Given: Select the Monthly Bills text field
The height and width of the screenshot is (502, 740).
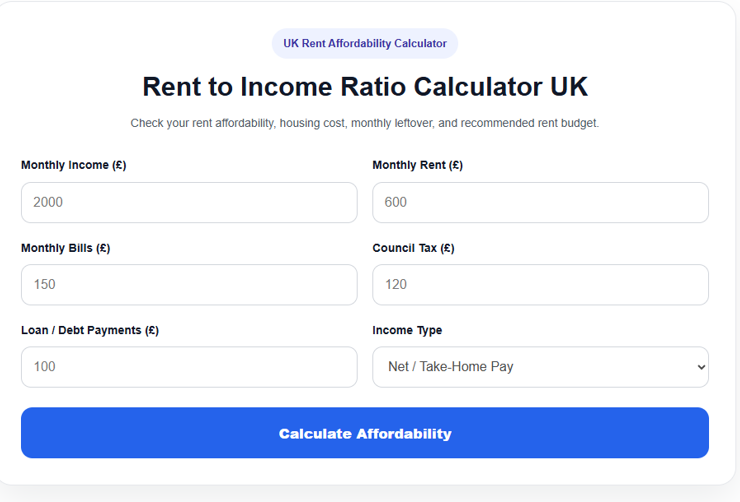Looking at the screenshot, I should 189,284.
